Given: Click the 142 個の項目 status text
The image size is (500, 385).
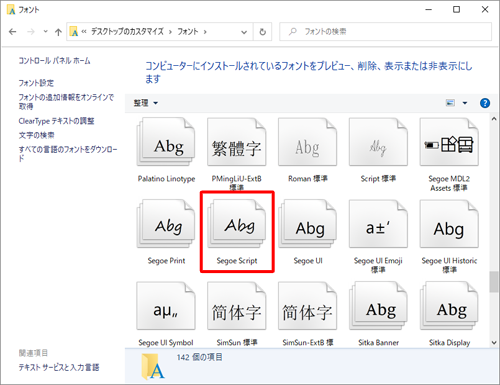Looking at the screenshot, I should pos(199,357).
